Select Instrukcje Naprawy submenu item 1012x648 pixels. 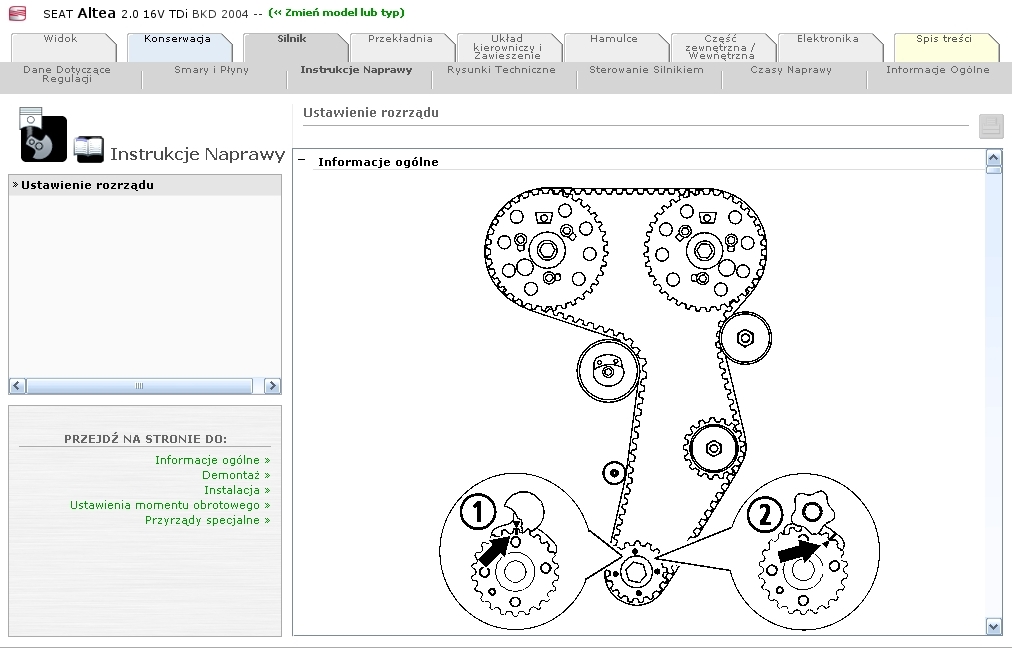click(x=356, y=70)
